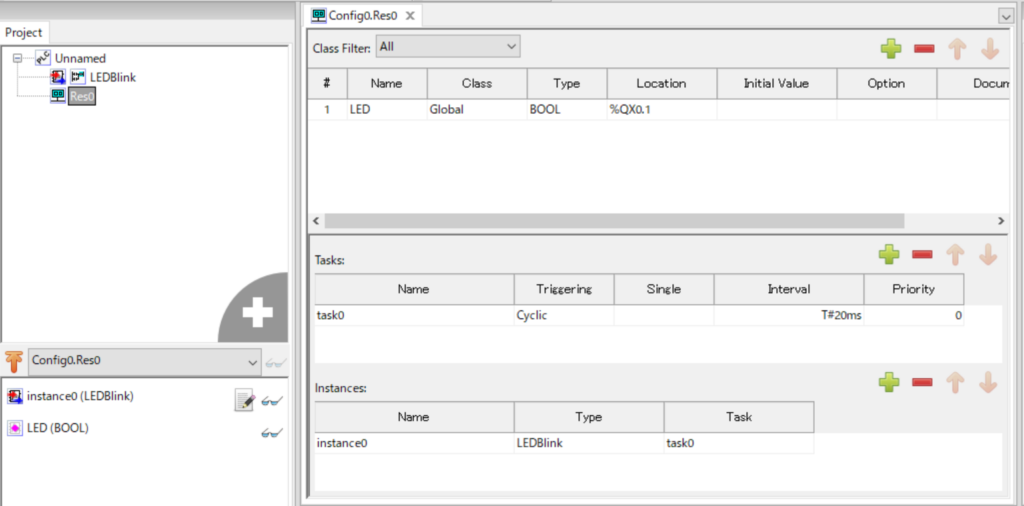Viewport: 1024px width, 506px height.
Task: Open the Class Filter dropdown
Action: (x=448, y=46)
